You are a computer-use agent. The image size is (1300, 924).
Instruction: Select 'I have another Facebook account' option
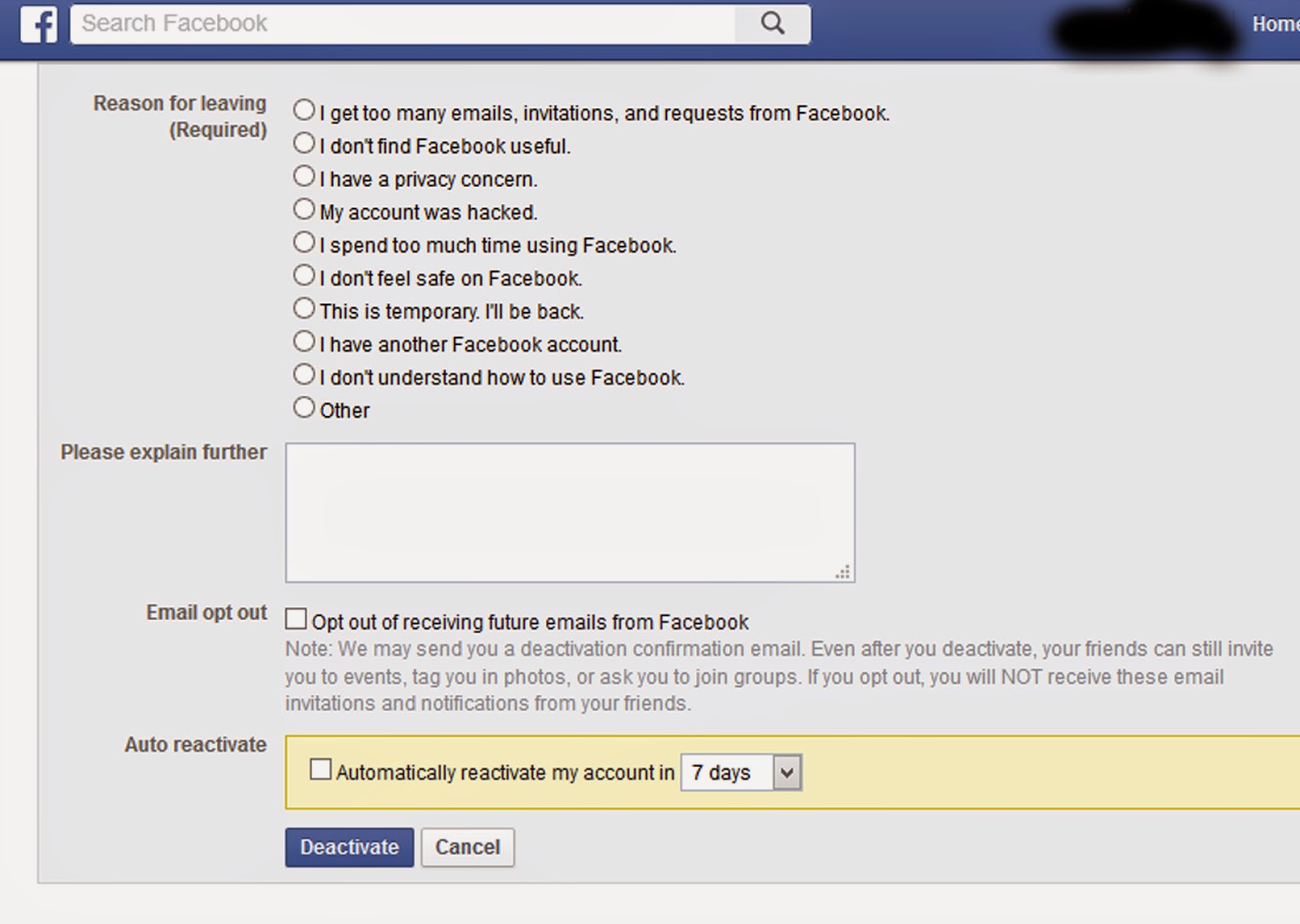point(304,341)
